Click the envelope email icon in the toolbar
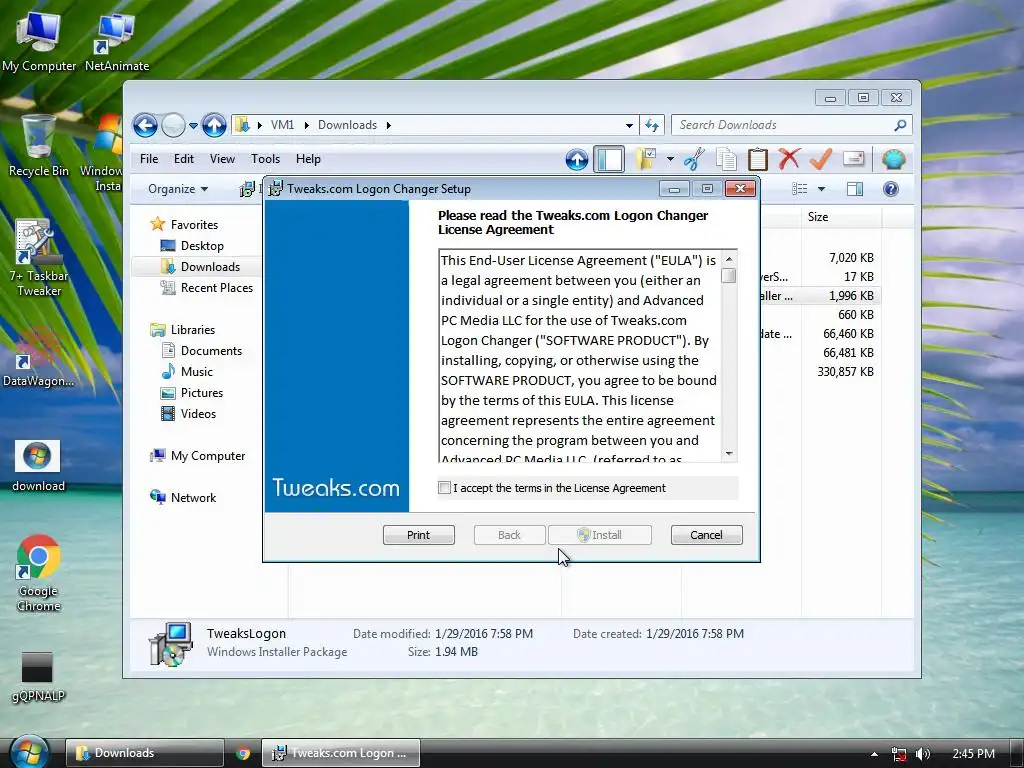Screen dimensions: 1024x768 pos(854,159)
